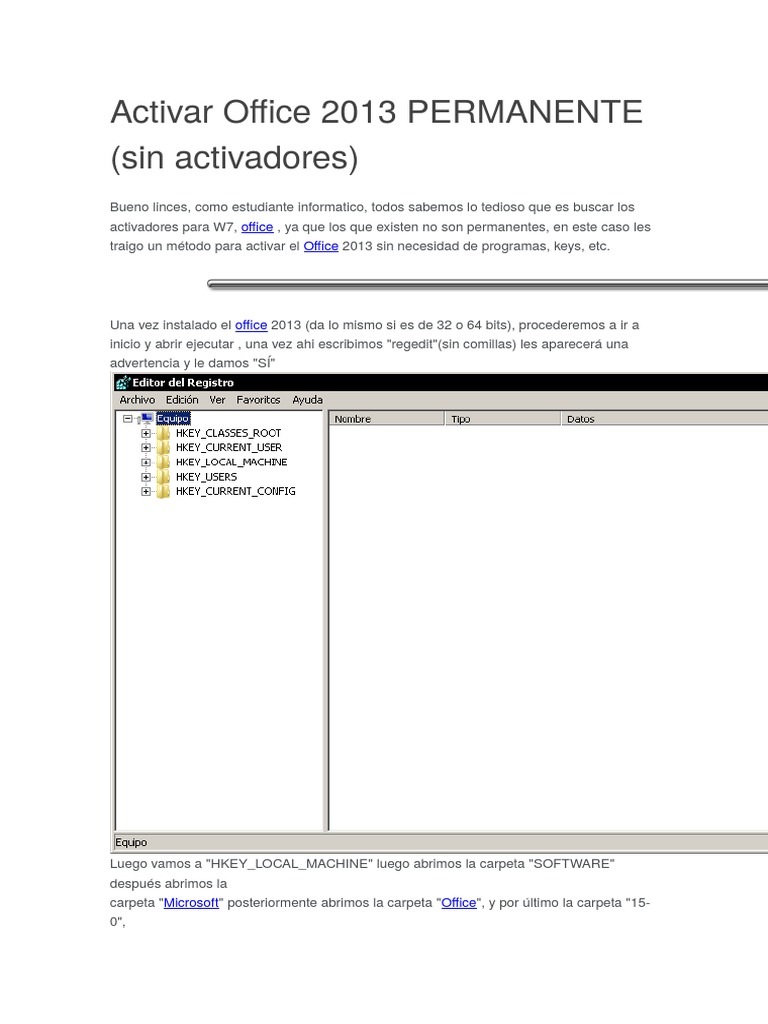The width and height of the screenshot is (768, 1024).
Task: Select HKEY_CURRENT_CONFIG key label
Action: coord(236,491)
